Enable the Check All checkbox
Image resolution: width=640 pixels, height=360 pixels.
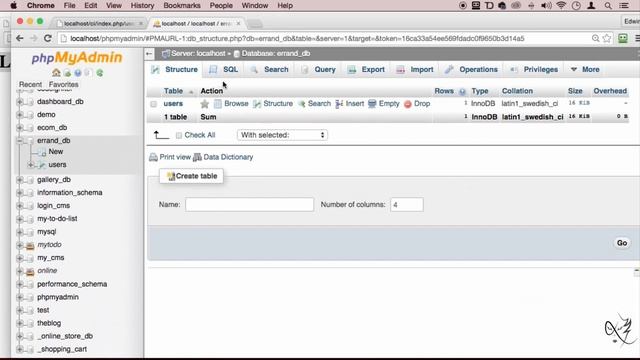click(x=179, y=136)
